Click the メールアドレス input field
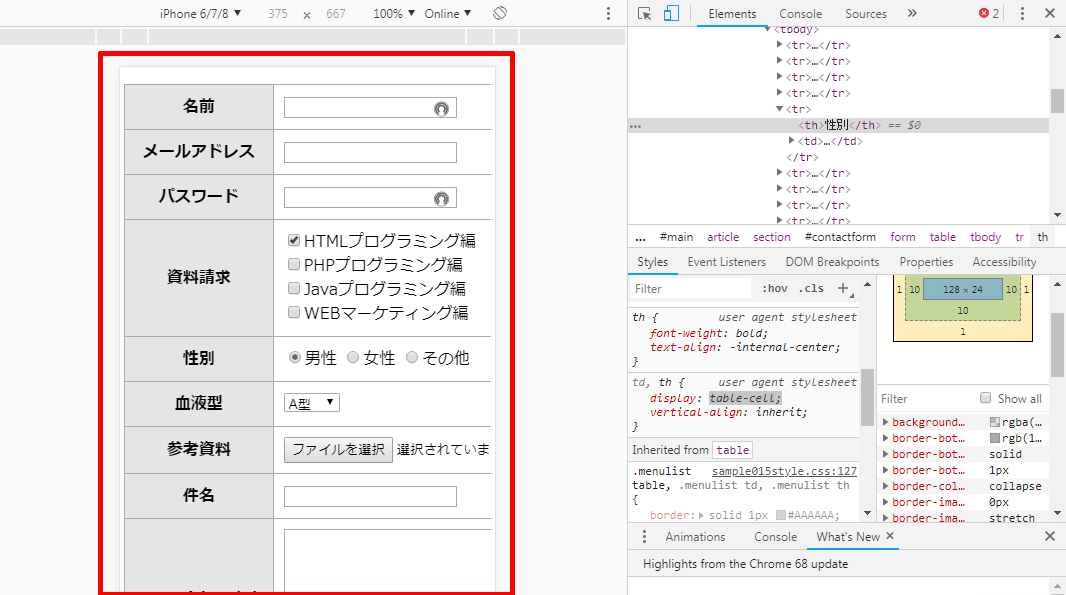 click(370, 153)
